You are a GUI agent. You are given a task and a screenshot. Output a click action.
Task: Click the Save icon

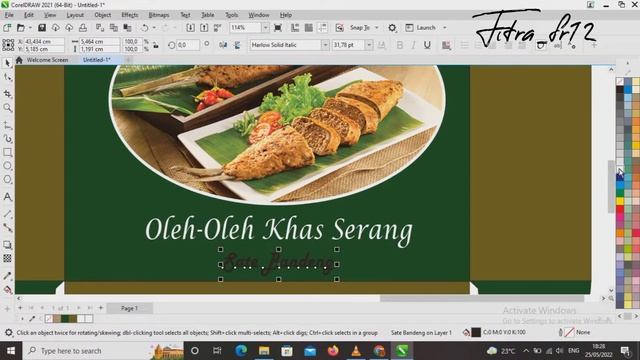(42, 28)
